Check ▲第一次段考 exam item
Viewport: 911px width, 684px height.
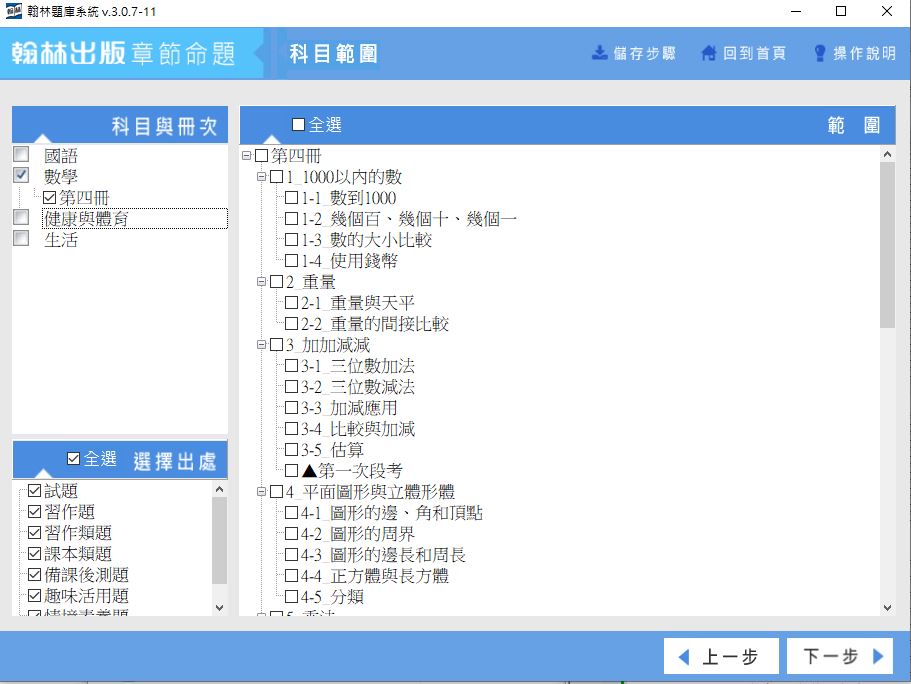coord(292,471)
